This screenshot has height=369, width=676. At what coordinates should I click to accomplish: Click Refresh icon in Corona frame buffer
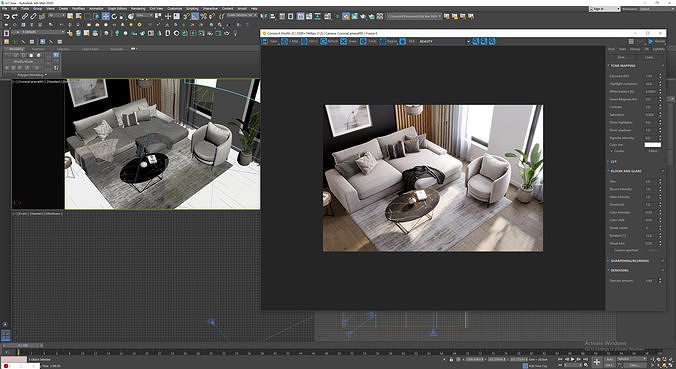(324, 41)
